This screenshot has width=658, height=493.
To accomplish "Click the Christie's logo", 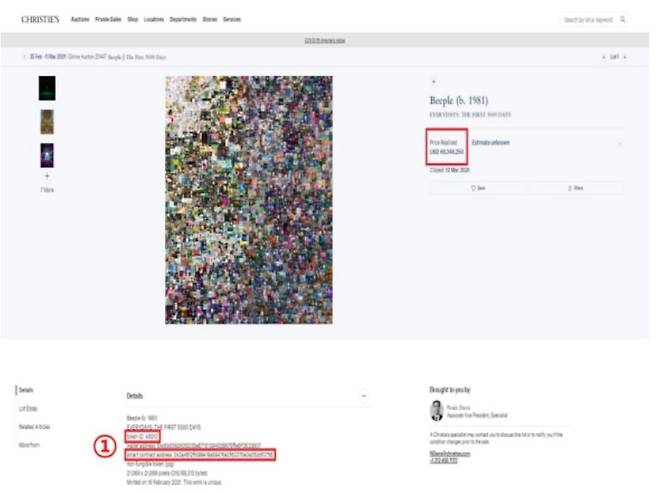I will pyautogui.click(x=40, y=19).
